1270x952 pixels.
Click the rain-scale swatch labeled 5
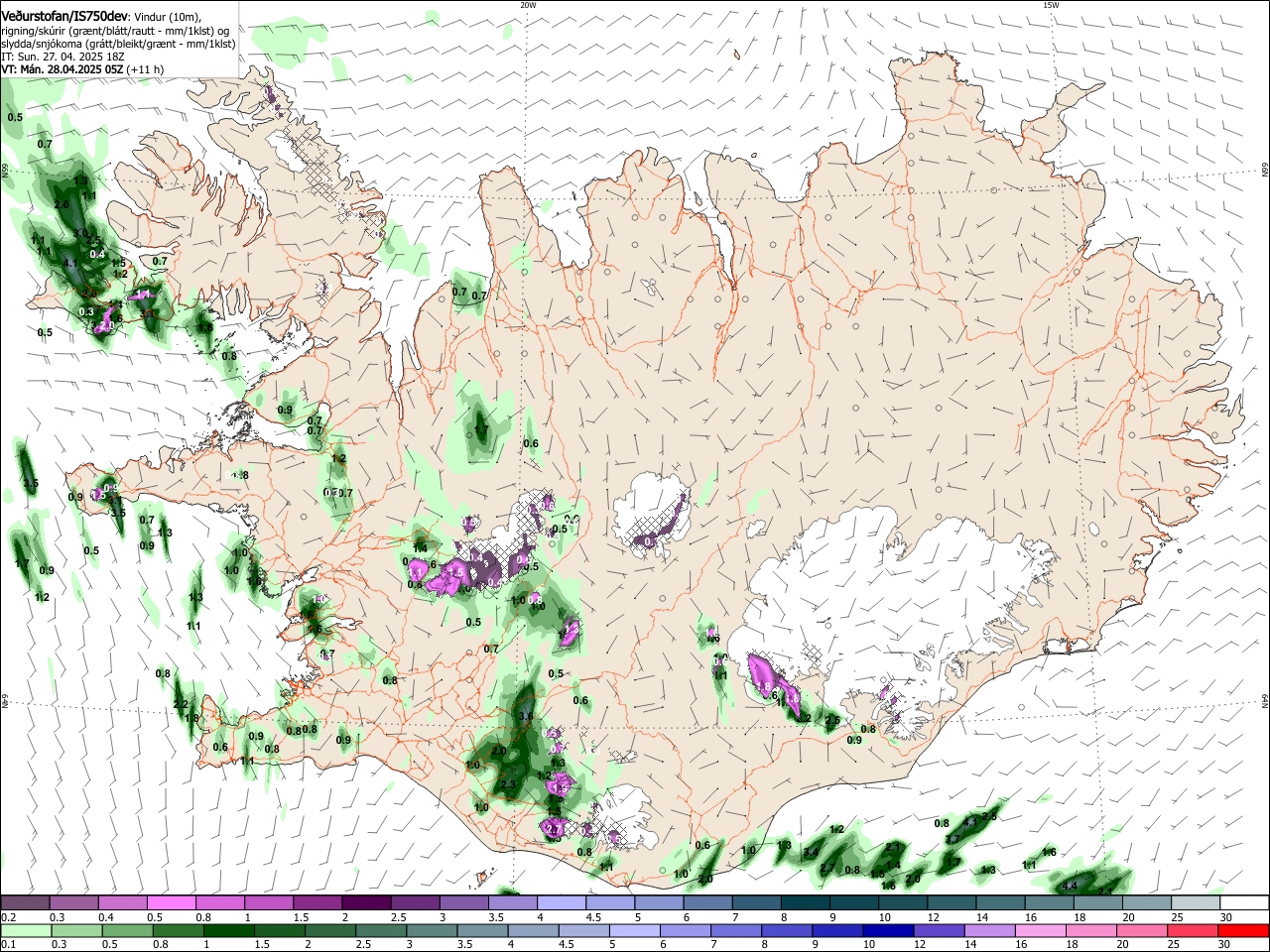(x=635, y=931)
